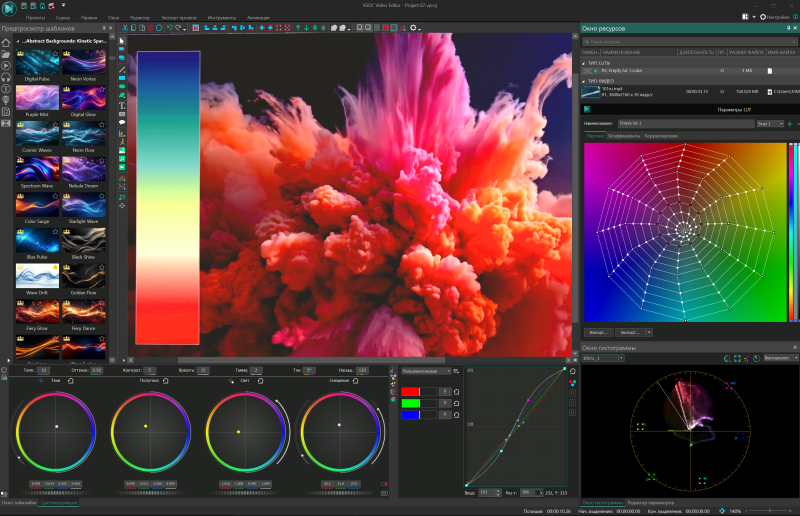Switch to the Редактор параметров tab

coord(651,503)
